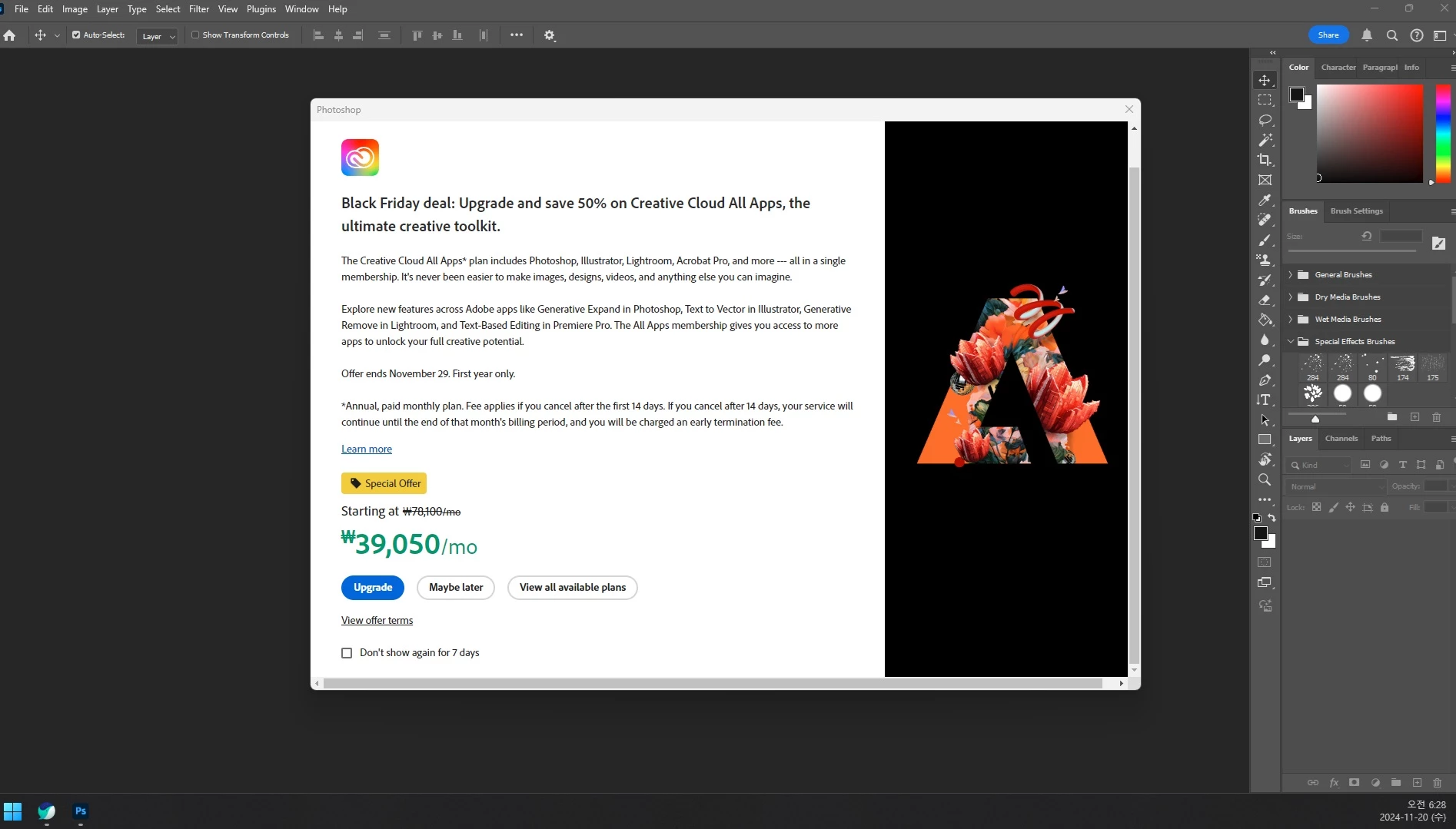The width and height of the screenshot is (1456, 829).
Task: Switch to the Brush Settings tab
Action: click(1356, 211)
